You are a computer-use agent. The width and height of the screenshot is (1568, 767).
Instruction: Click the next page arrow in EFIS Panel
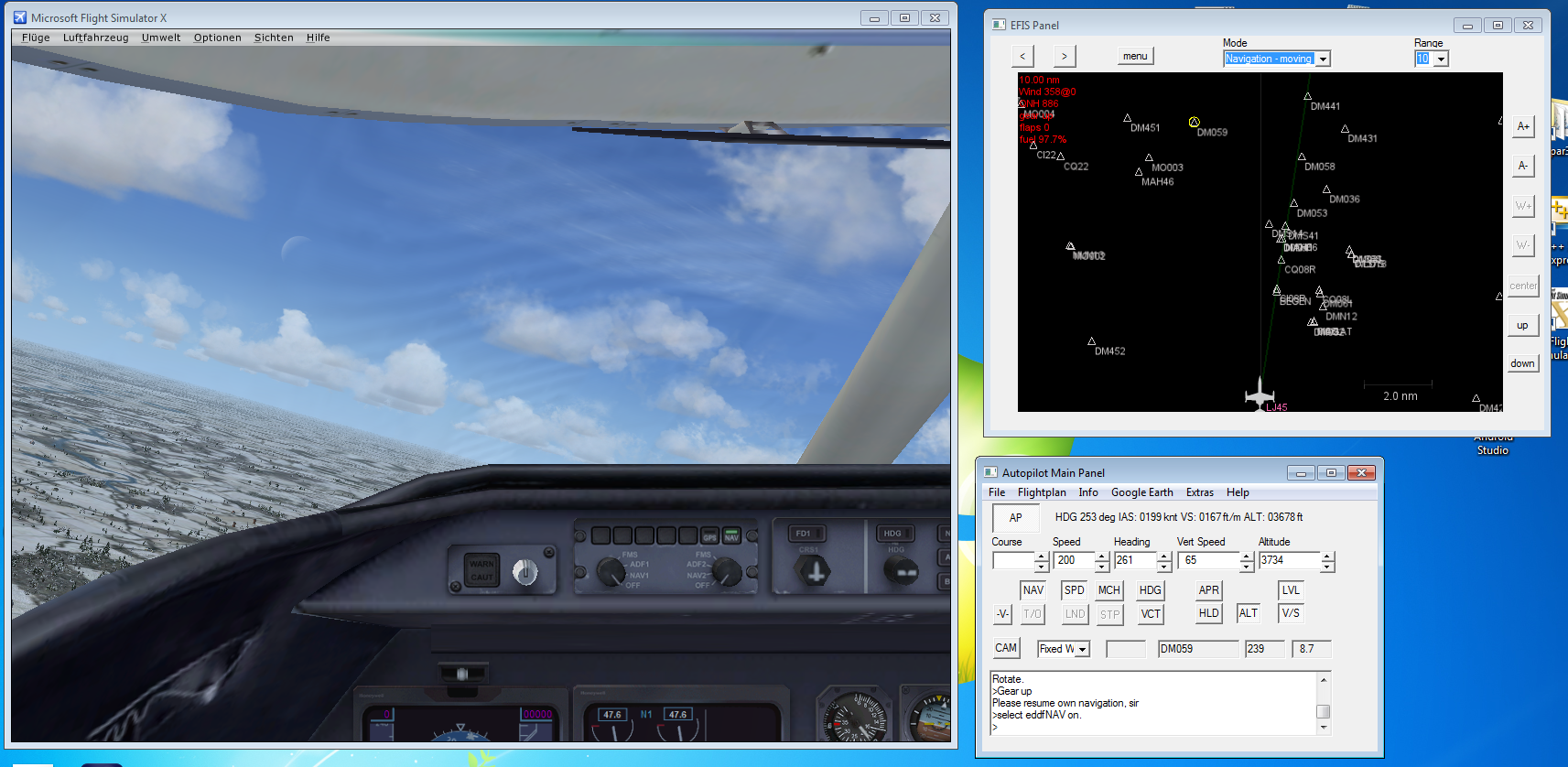1064,57
